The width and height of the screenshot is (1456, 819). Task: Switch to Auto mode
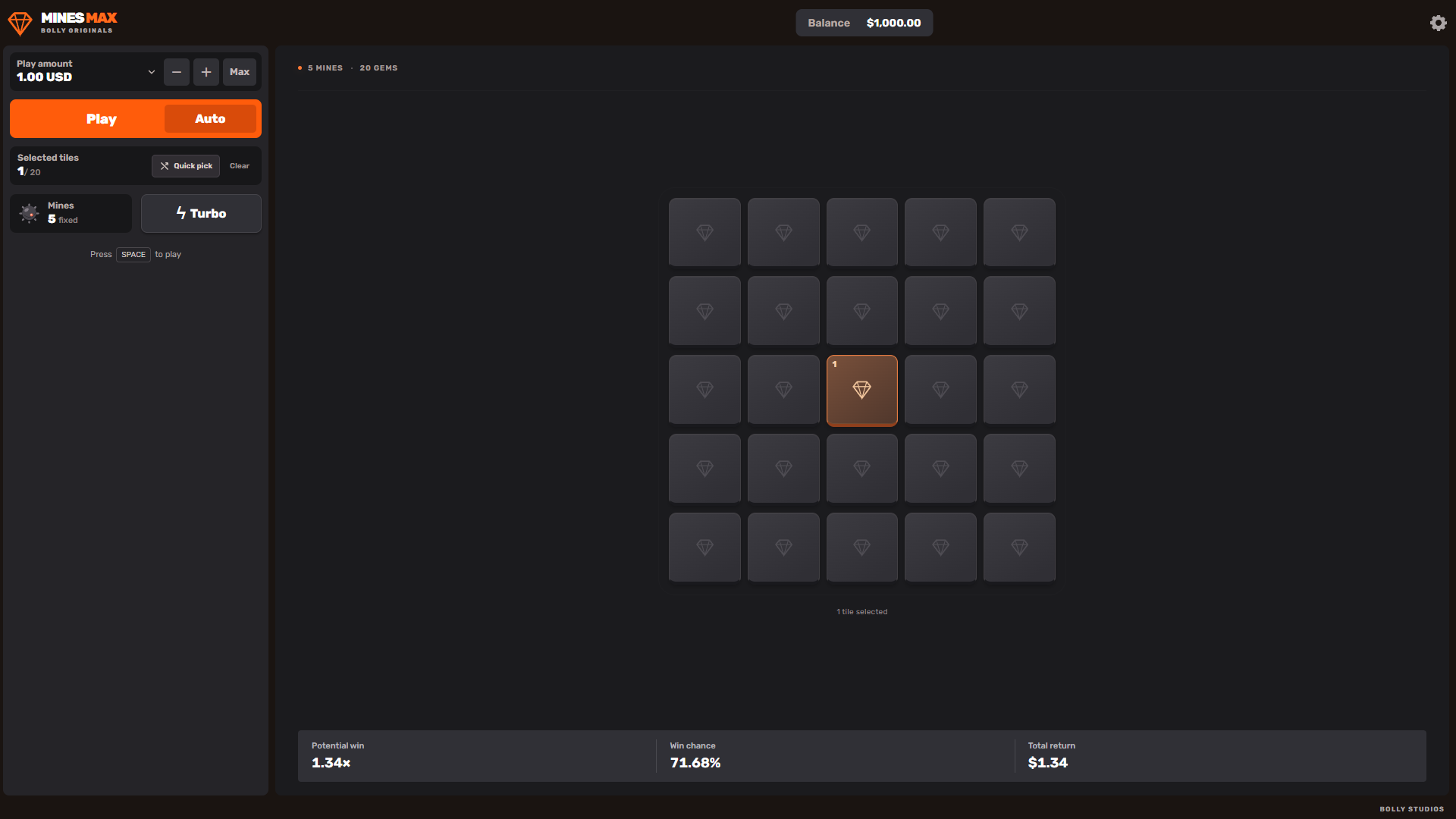(x=210, y=119)
